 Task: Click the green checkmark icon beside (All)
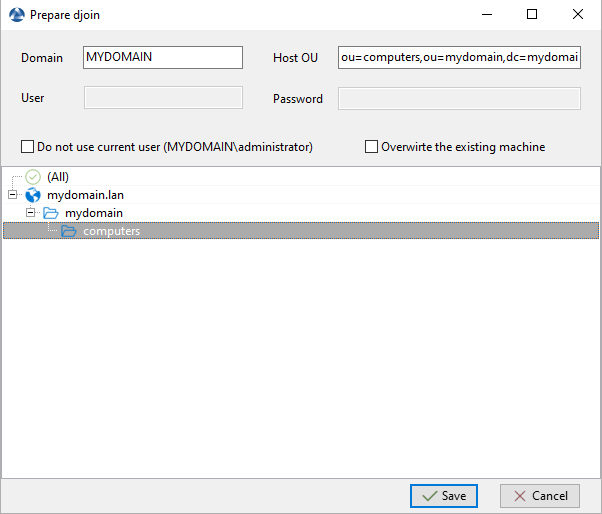(33, 177)
